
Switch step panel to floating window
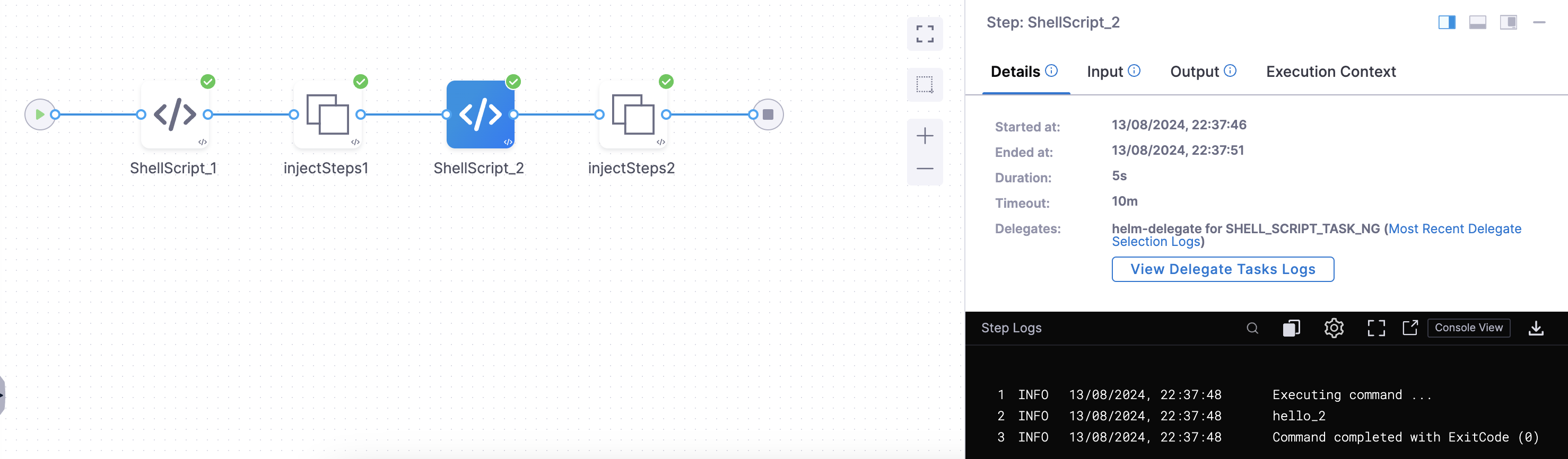coord(1508,22)
